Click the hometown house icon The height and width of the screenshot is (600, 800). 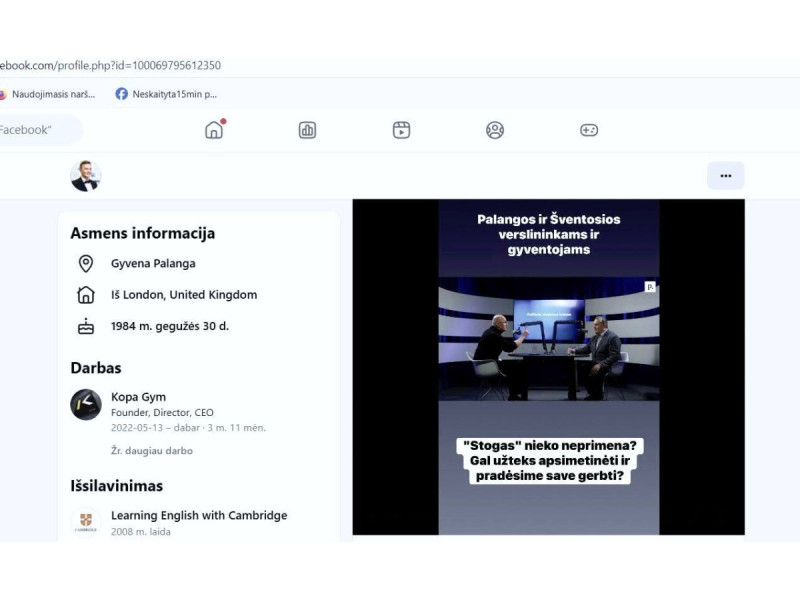pyautogui.click(x=86, y=294)
